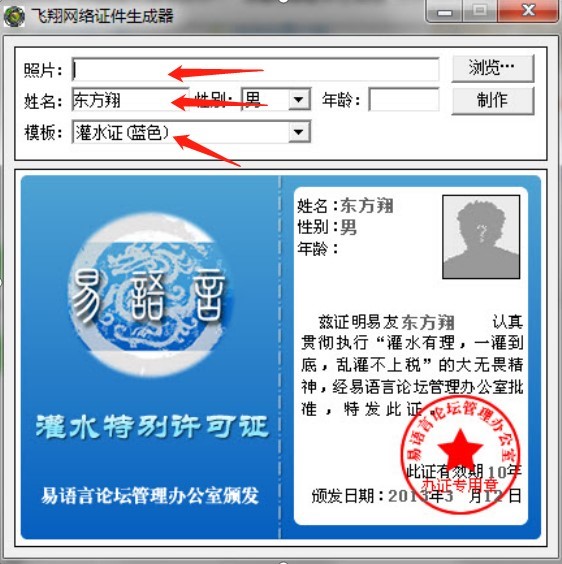Screen dimensions: 562x564
Task: Click the 性别:男 line on the card
Action: [x=327, y=227]
